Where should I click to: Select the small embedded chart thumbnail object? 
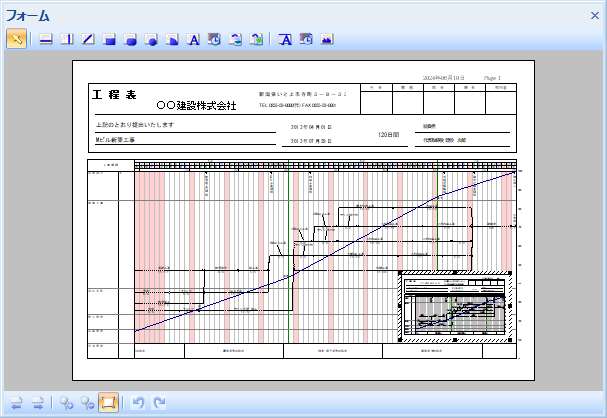[454, 307]
